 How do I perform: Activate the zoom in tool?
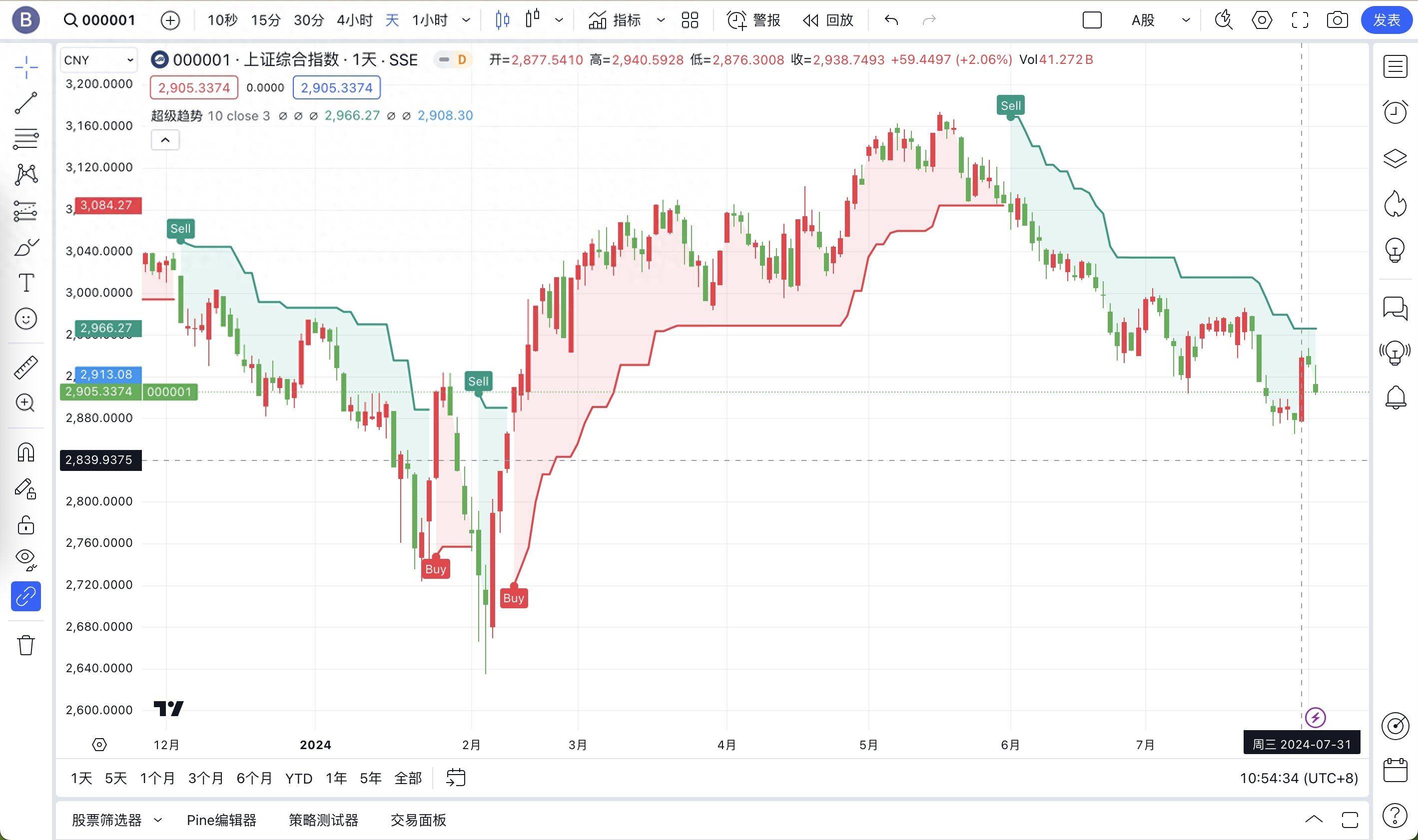pyautogui.click(x=26, y=403)
